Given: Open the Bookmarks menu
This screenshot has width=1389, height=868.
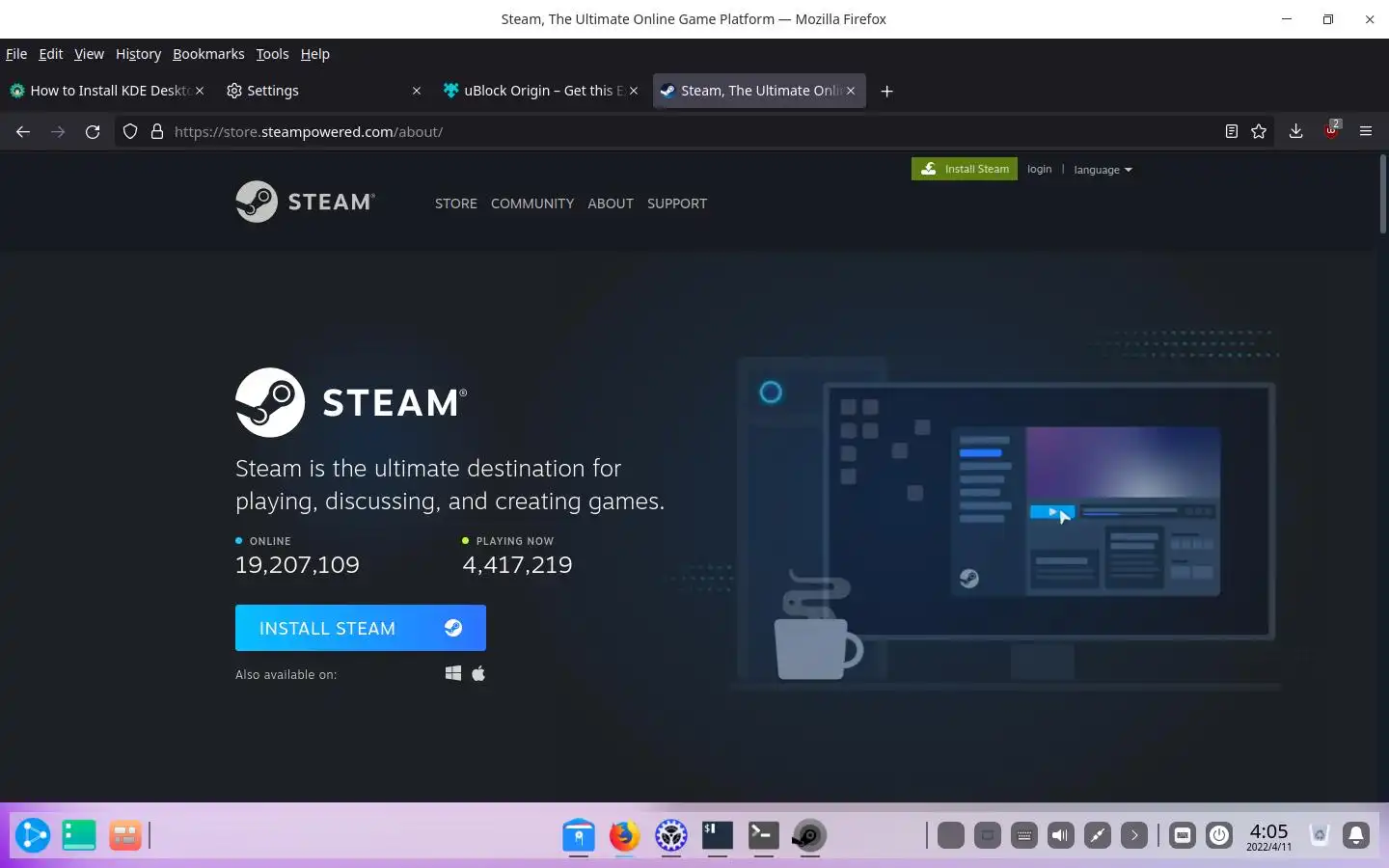Looking at the screenshot, I should (x=208, y=54).
